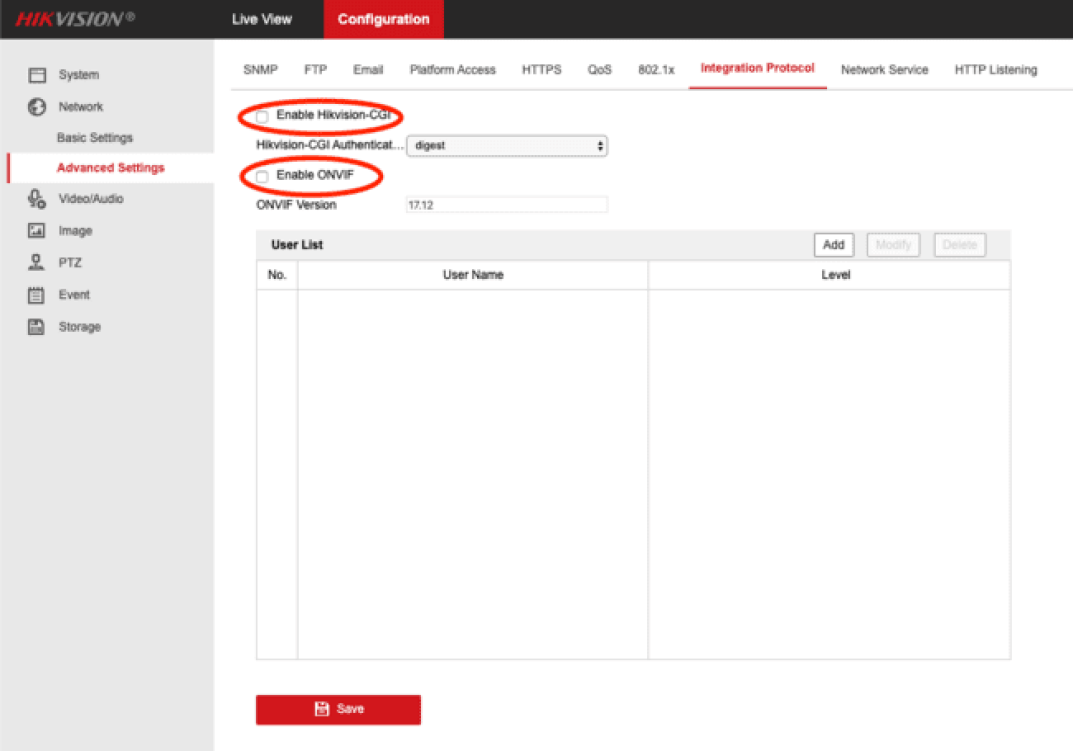Click the red Save button
The width and height of the screenshot is (1073, 751).
[338, 709]
